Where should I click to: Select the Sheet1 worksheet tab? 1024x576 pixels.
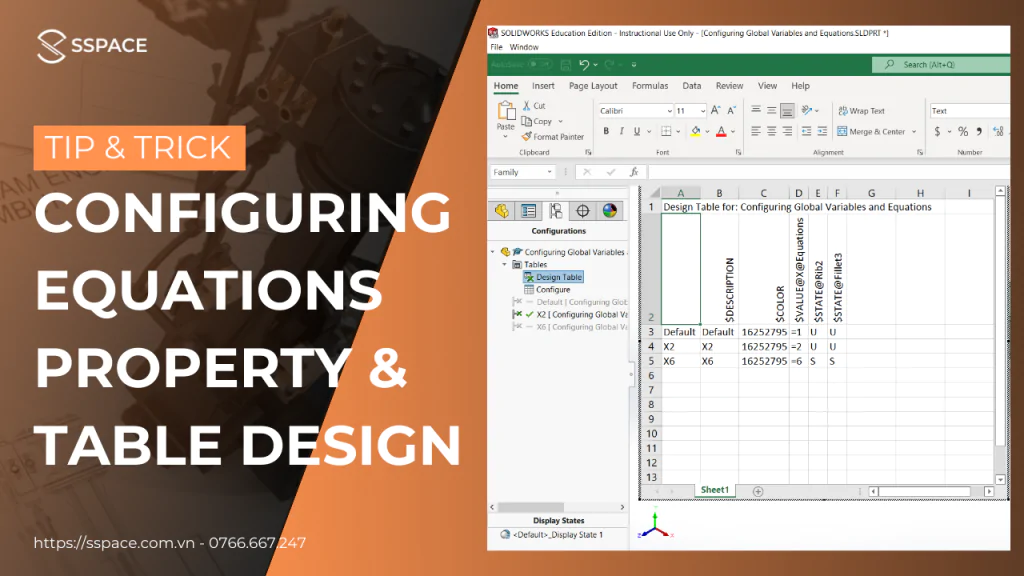(x=714, y=490)
